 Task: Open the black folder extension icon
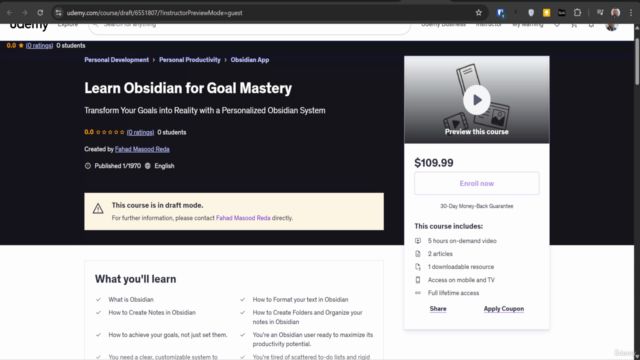[x=562, y=13]
